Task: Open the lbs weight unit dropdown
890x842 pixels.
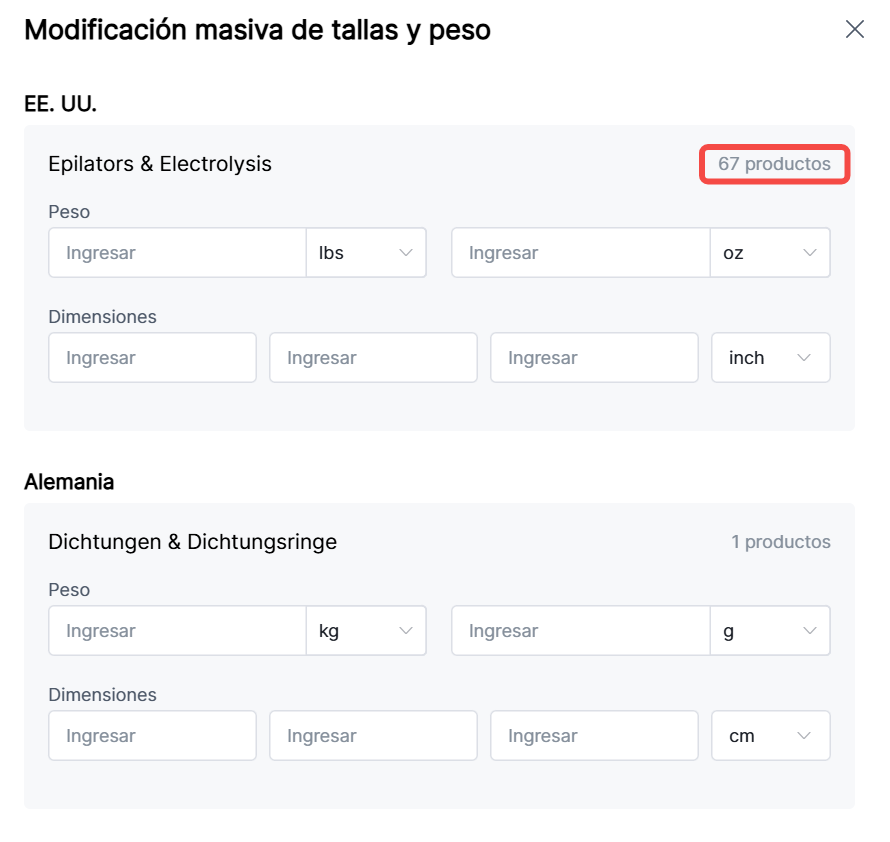Action: [366, 253]
